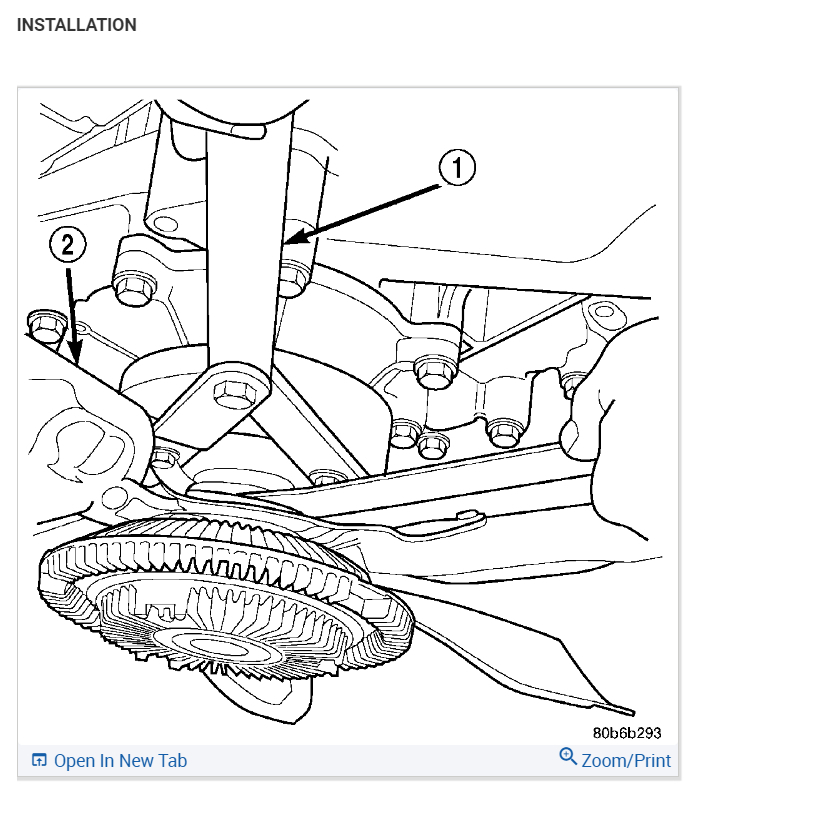This screenshot has height=814, width=826.
Task: Click the Zoom/Print magnifier icon
Action: pyautogui.click(x=568, y=756)
